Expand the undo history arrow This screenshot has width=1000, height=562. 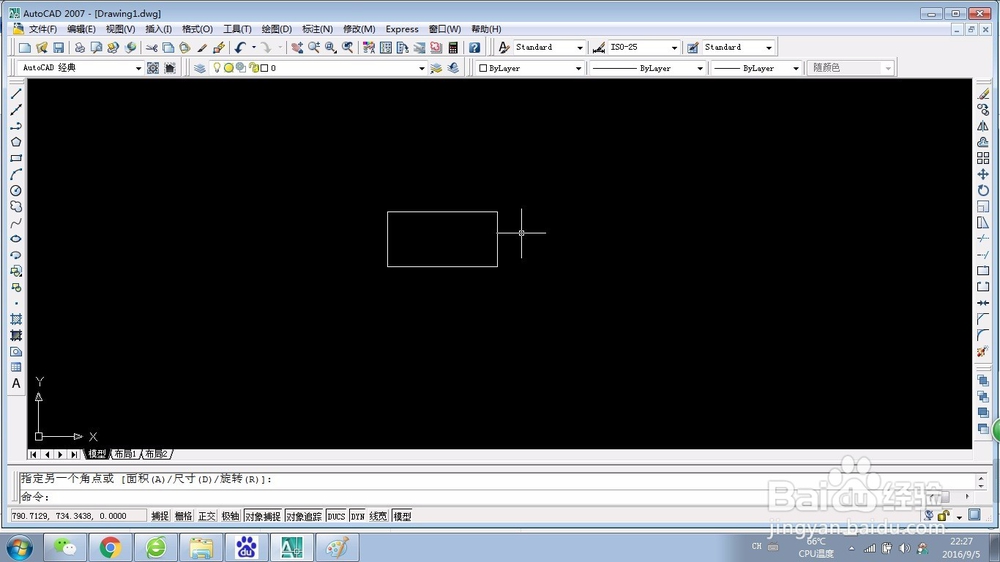tap(254, 47)
